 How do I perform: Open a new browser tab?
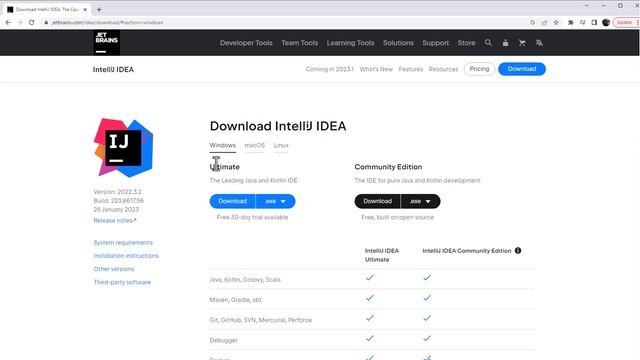[99, 9]
